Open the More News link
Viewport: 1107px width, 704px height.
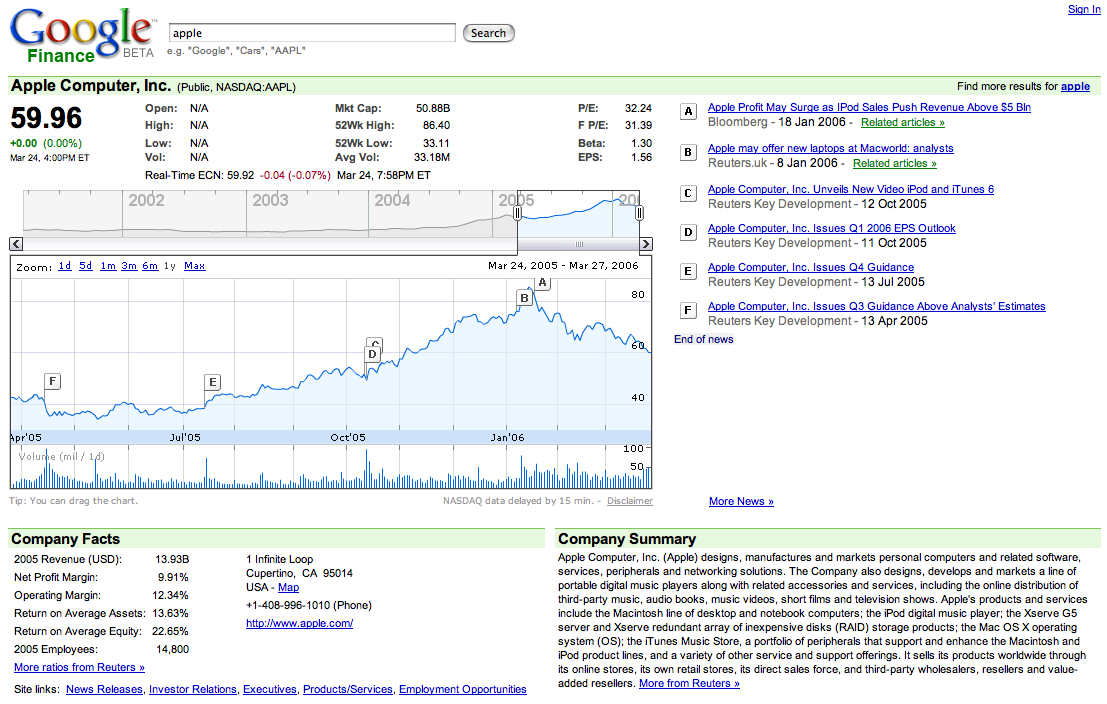point(741,501)
